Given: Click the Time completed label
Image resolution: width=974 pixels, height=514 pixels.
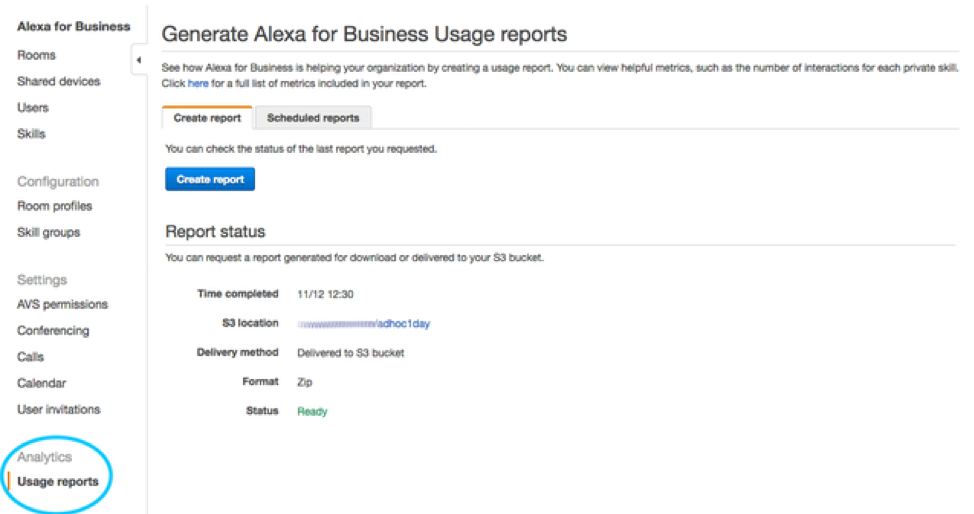Looking at the screenshot, I should click(237, 294).
